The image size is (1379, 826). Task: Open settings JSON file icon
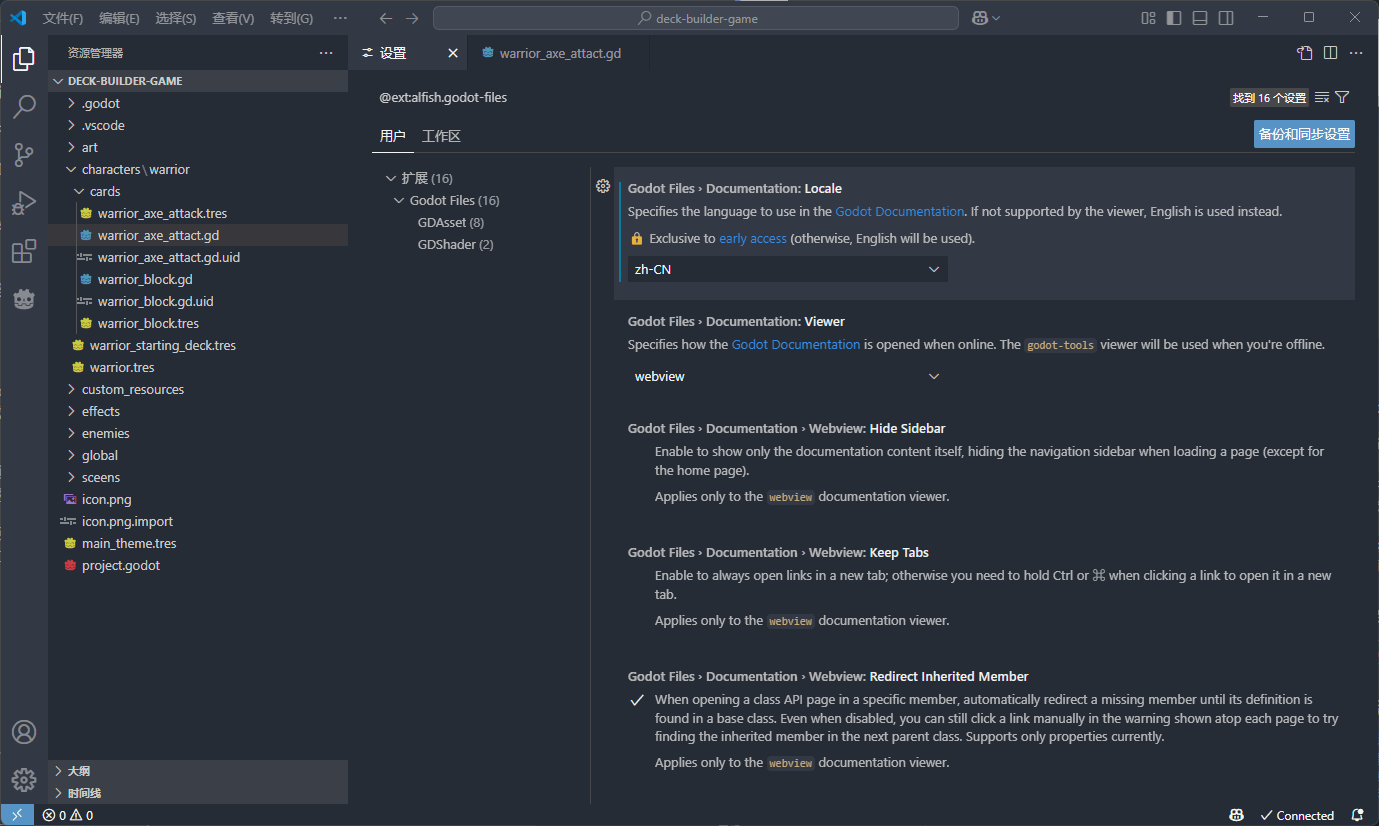[x=1304, y=53]
